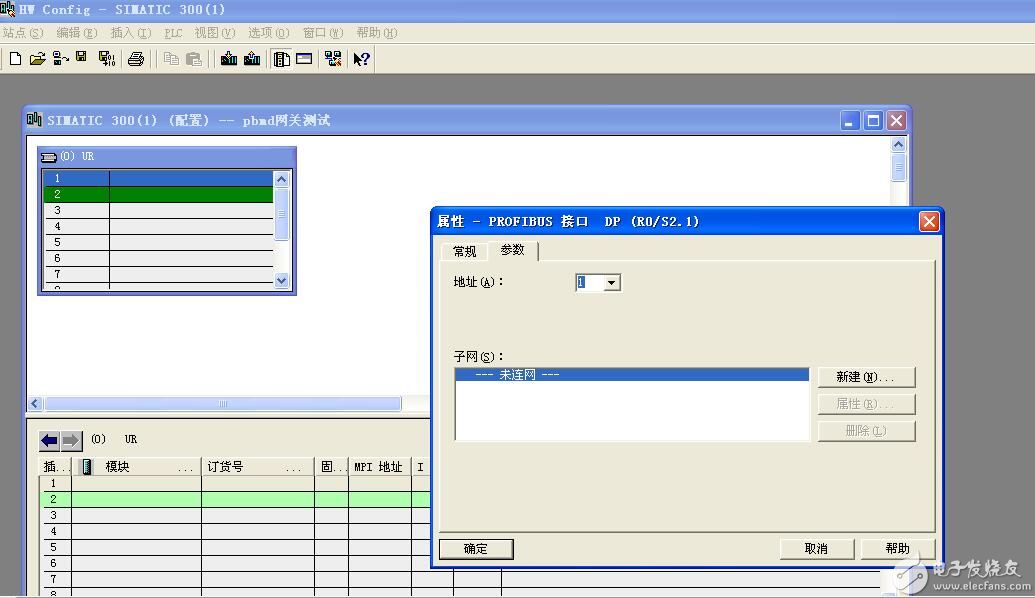The width and height of the screenshot is (1035, 598).
Task: Click SIMATIC 300(1) child window icon
Action: (34, 119)
